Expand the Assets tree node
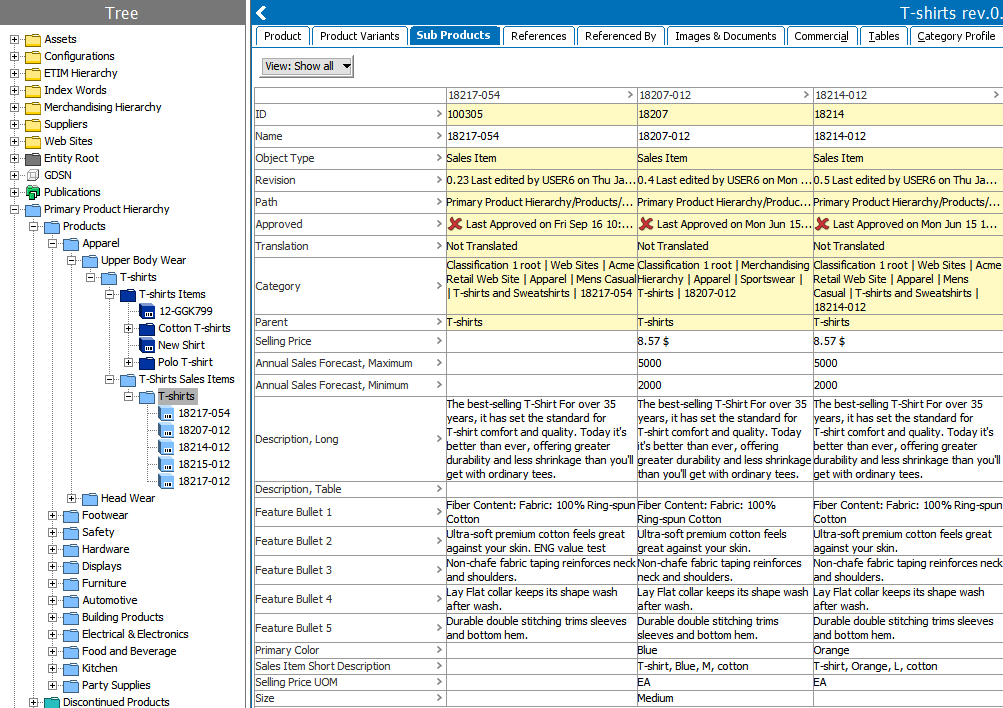Screen dimensions: 1003x708 [x=14, y=40]
